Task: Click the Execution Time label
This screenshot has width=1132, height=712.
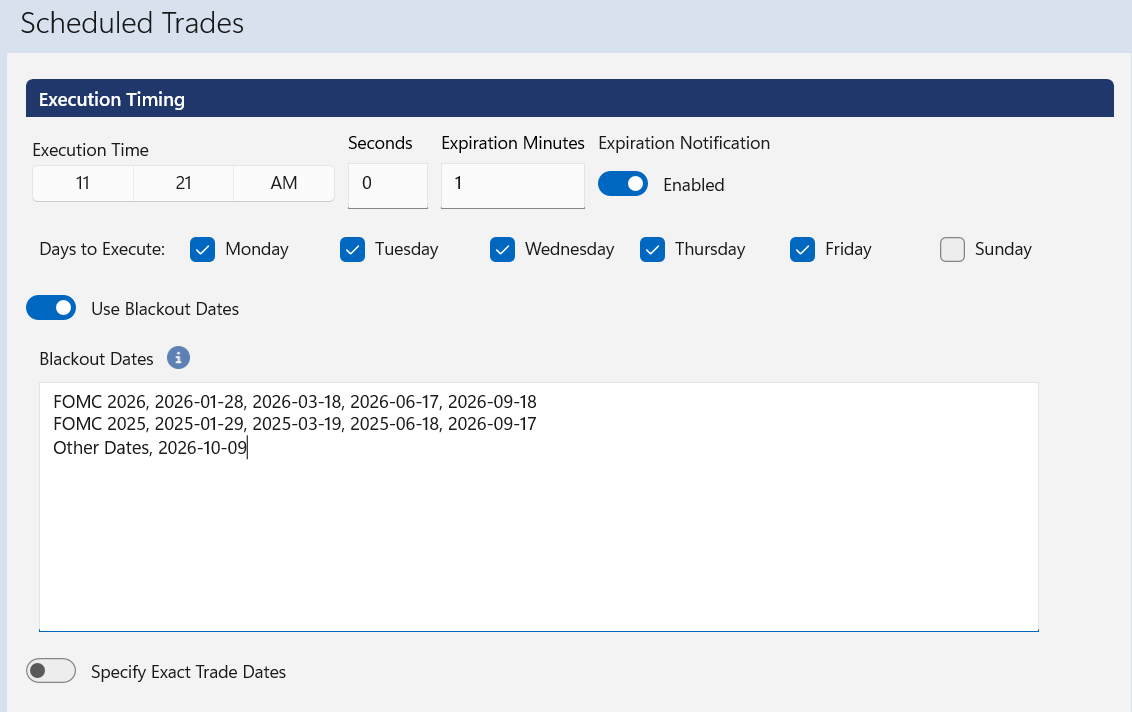Action: [x=90, y=150]
